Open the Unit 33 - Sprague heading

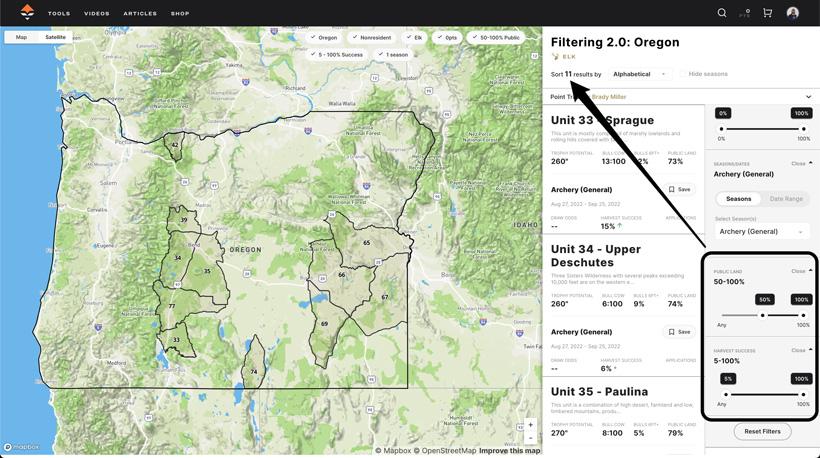point(602,120)
